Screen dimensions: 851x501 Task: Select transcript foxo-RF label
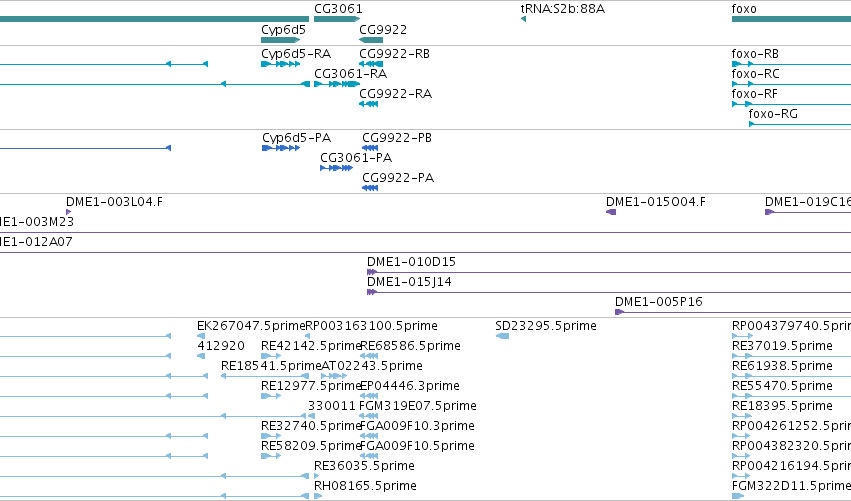click(x=754, y=94)
